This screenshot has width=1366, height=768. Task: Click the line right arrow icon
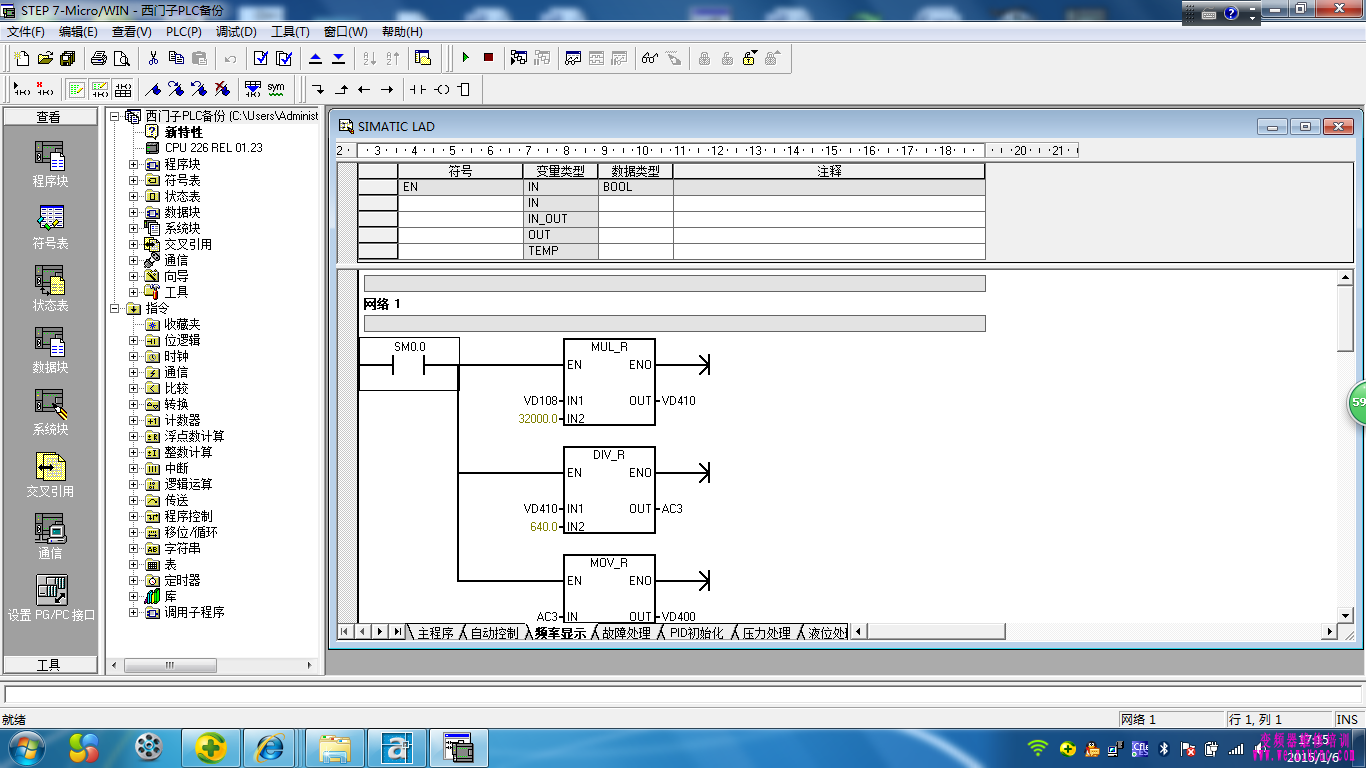[x=387, y=89]
